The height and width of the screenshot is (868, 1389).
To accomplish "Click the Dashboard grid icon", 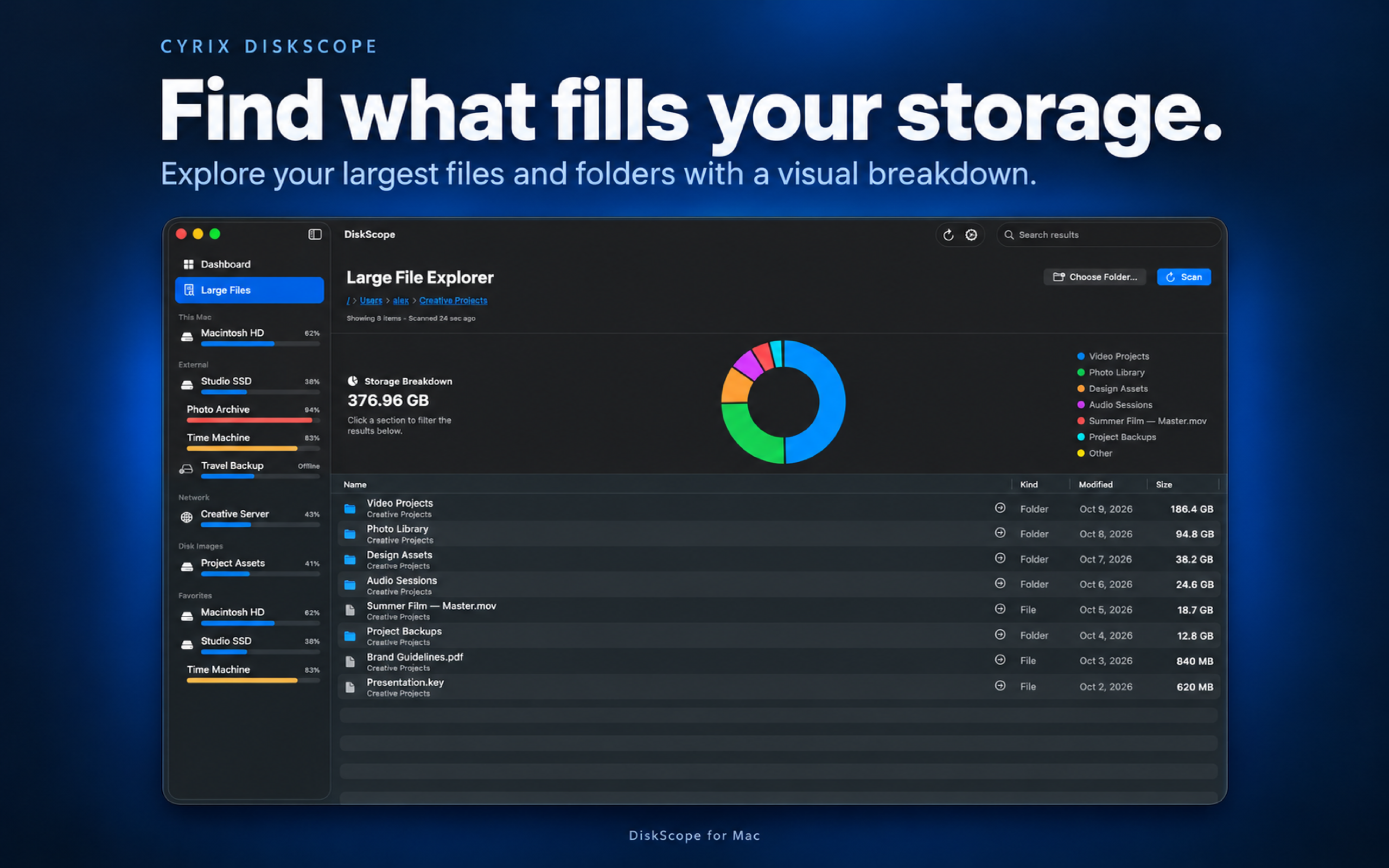I will (188, 264).
